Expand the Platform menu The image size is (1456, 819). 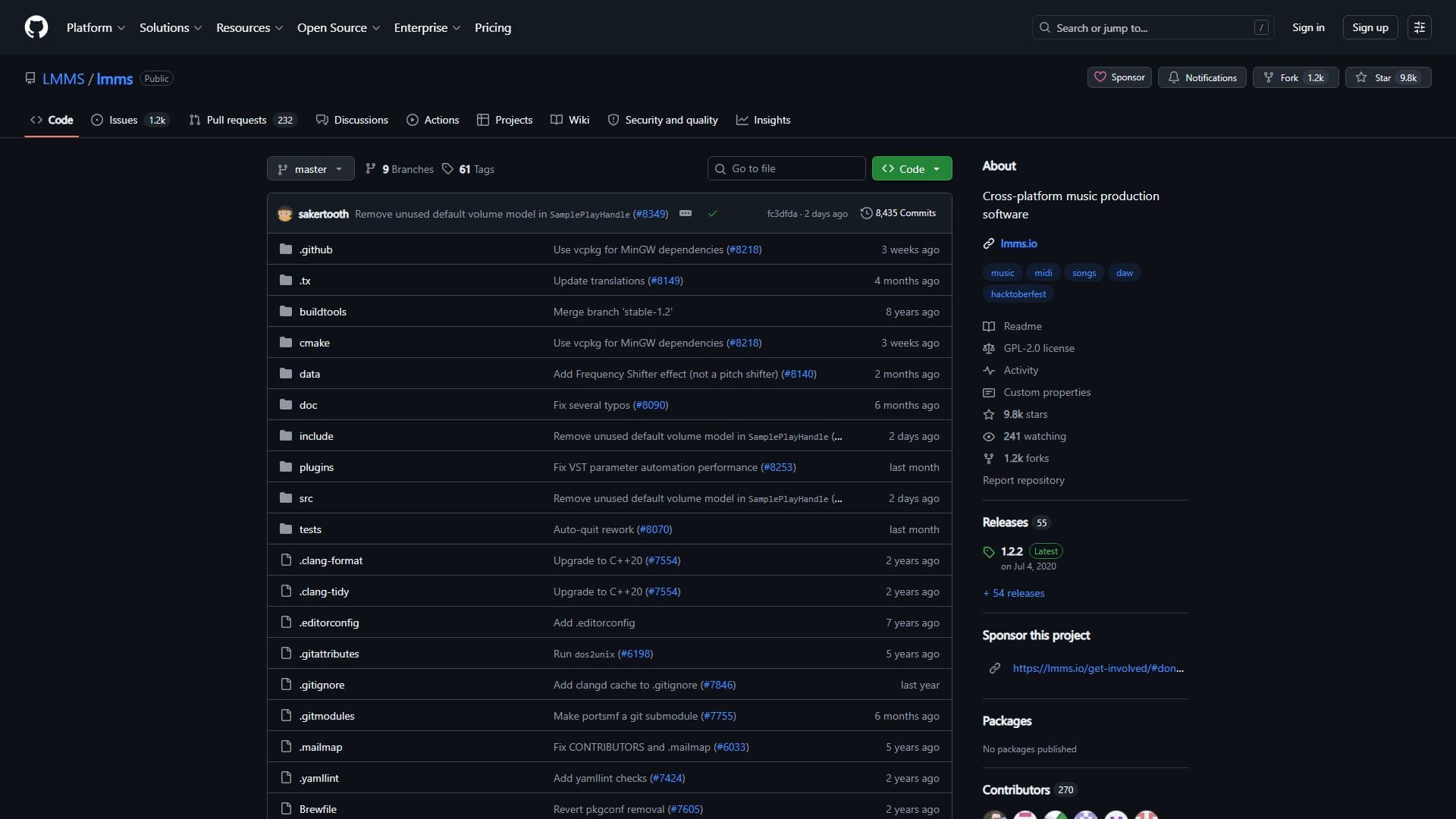(96, 27)
